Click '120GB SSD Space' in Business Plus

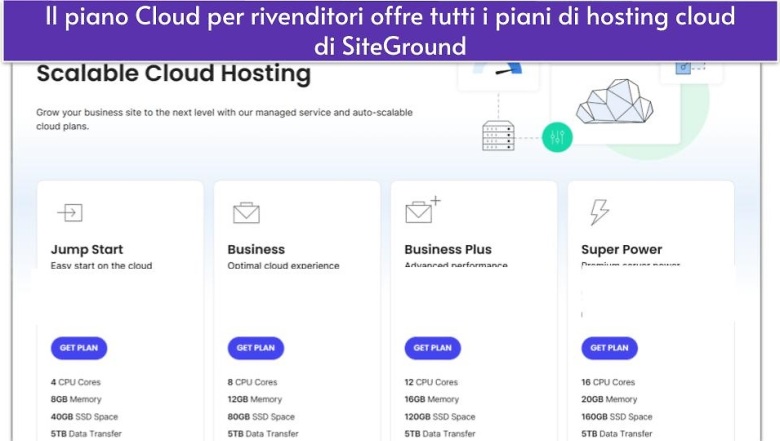440,417
